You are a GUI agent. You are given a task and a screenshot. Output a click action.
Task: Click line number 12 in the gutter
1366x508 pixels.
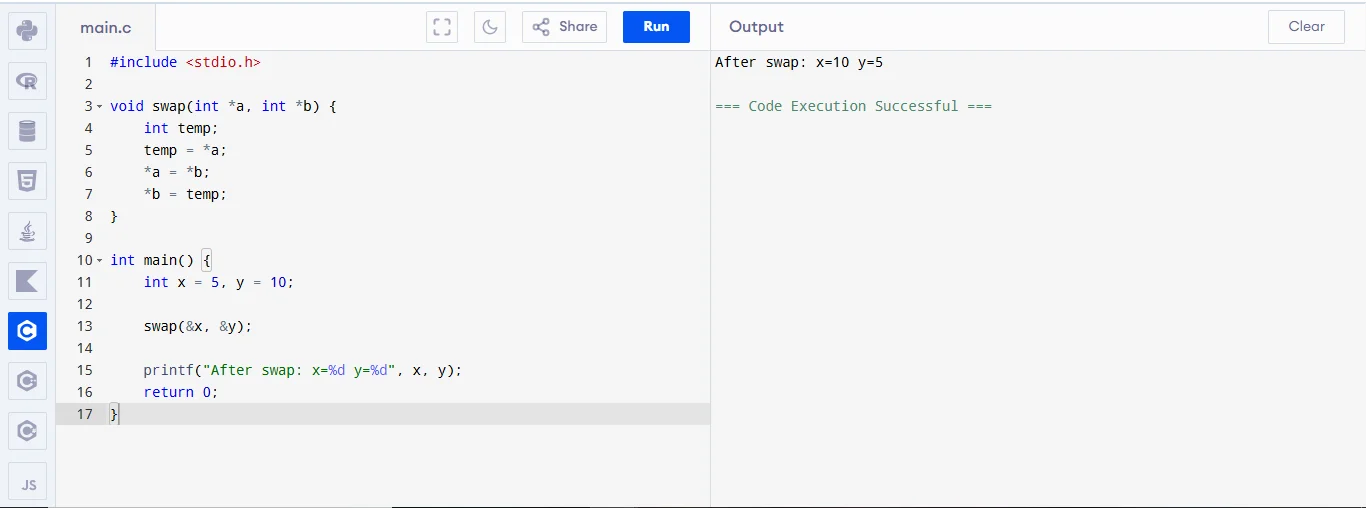tap(84, 304)
